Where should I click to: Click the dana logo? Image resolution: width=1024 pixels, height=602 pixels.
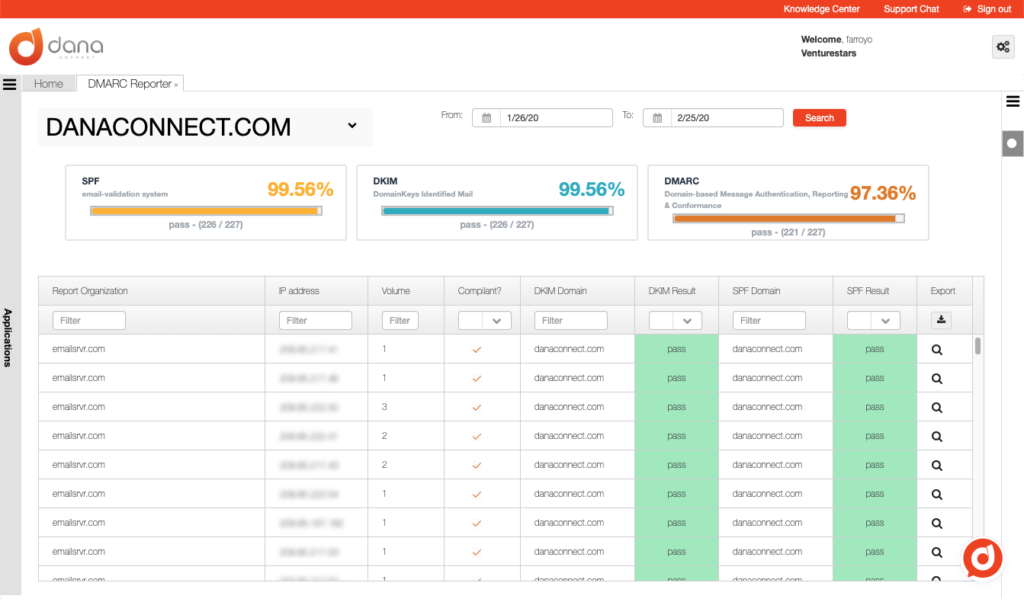tap(56, 46)
